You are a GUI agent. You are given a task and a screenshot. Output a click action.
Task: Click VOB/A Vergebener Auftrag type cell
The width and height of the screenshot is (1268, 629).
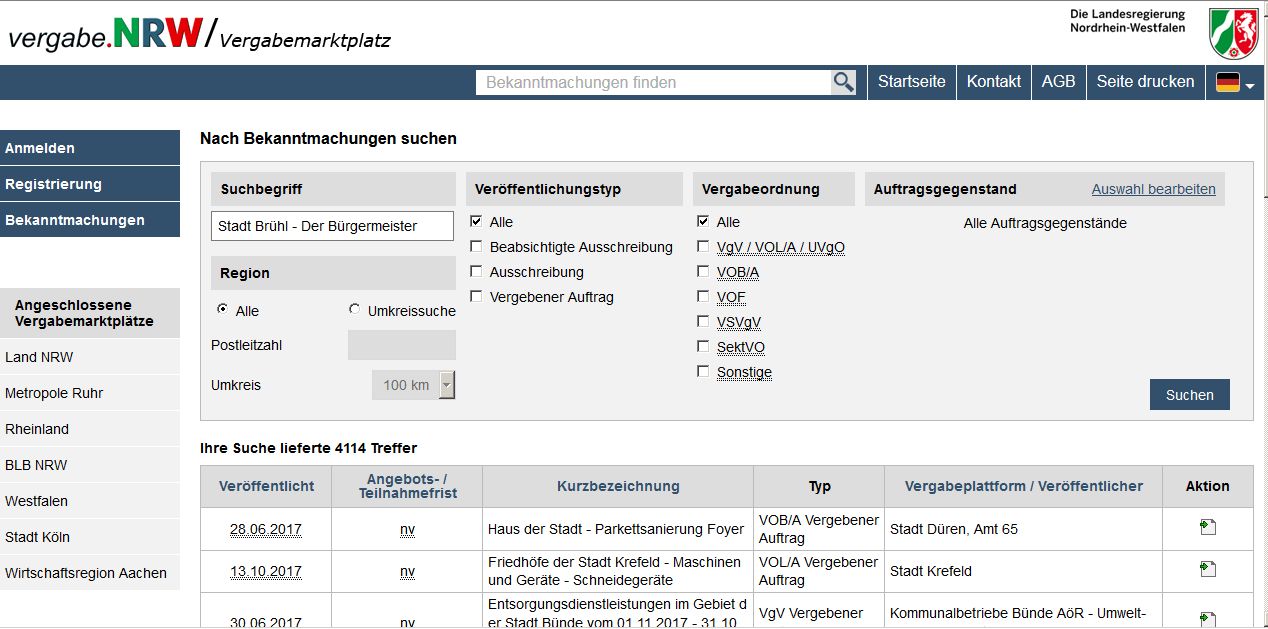pyautogui.click(x=819, y=529)
